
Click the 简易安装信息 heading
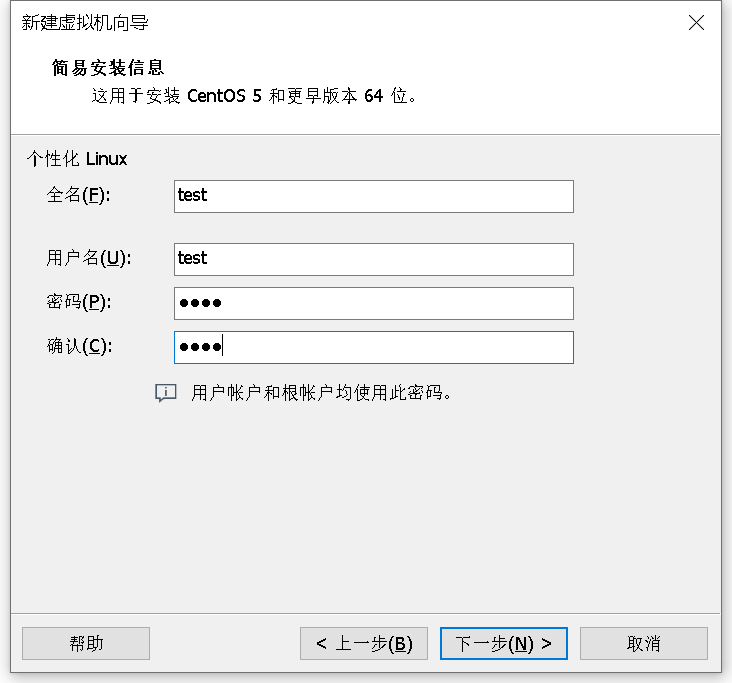108,68
